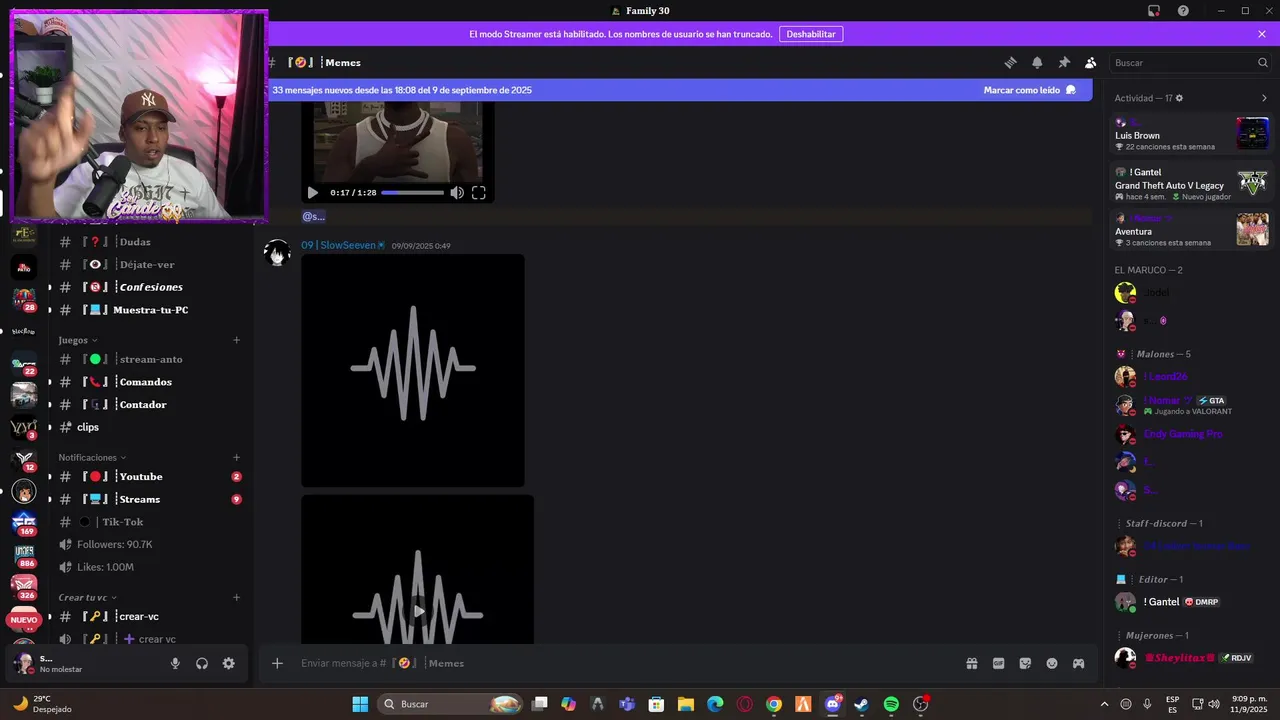Screen dimensions: 1280x720
Task: Open the Help question mark icon
Action: [x=1183, y=11]
